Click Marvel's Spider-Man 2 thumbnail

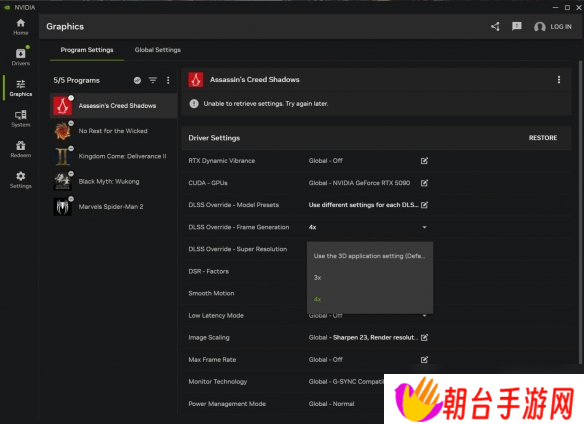click(x=63, y=207)
